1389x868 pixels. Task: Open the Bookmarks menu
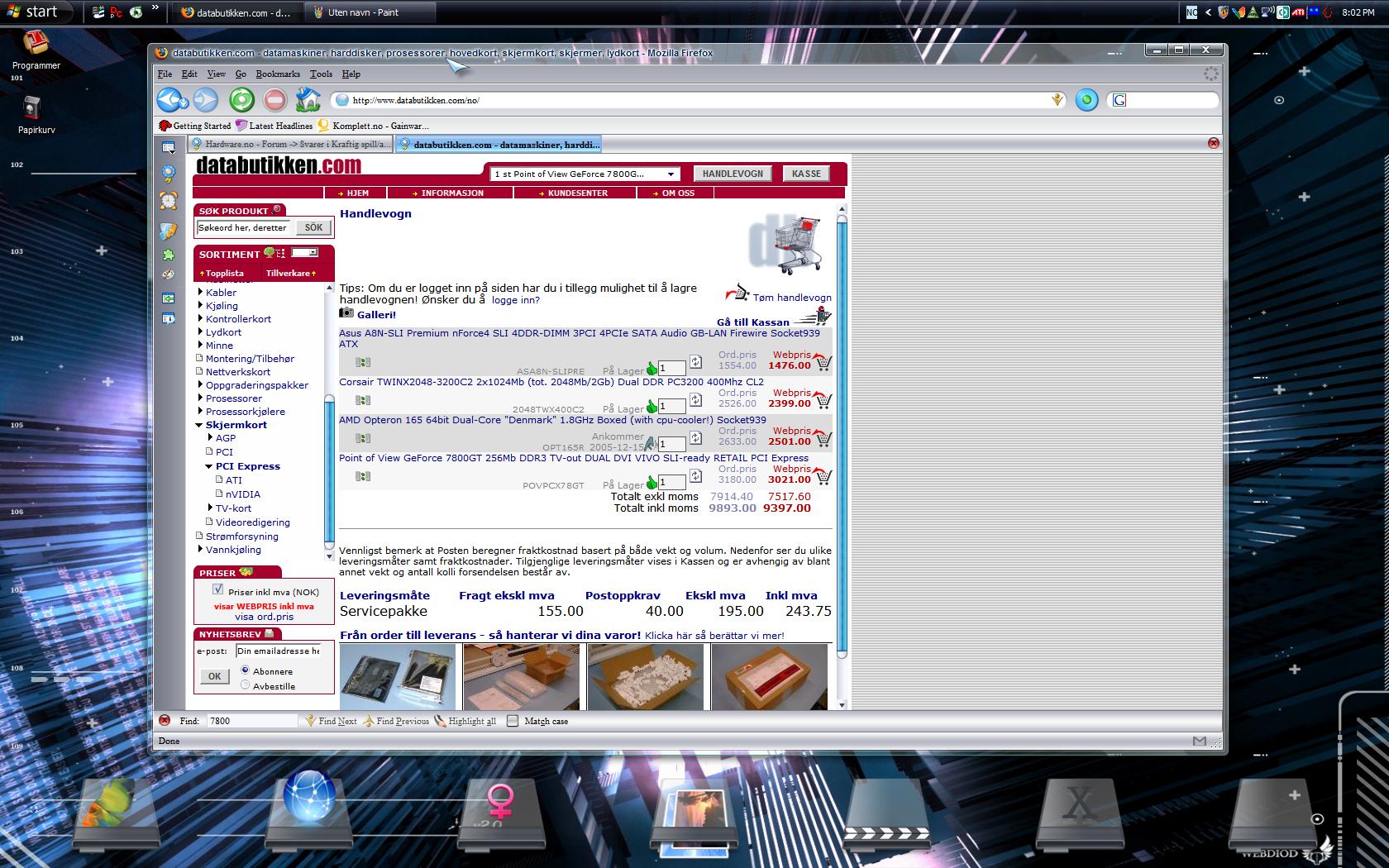tap(278, 74)
